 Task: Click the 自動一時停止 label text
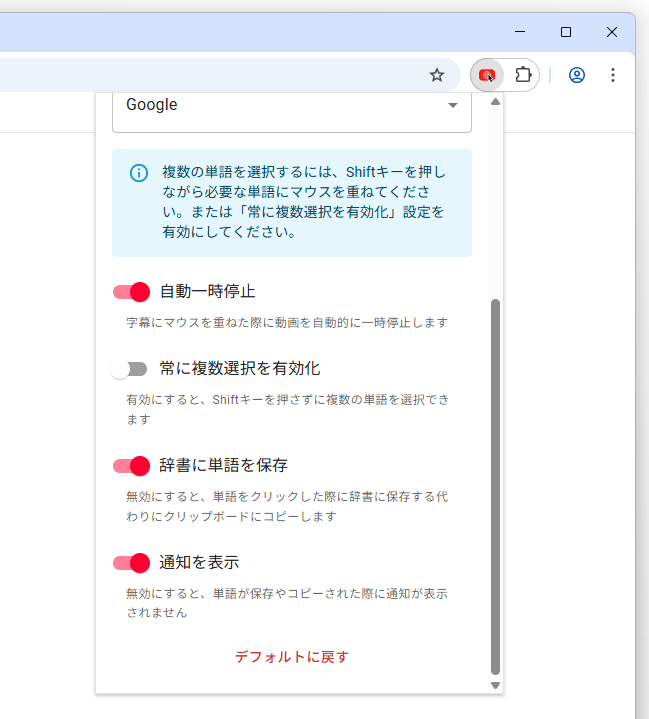207,292
